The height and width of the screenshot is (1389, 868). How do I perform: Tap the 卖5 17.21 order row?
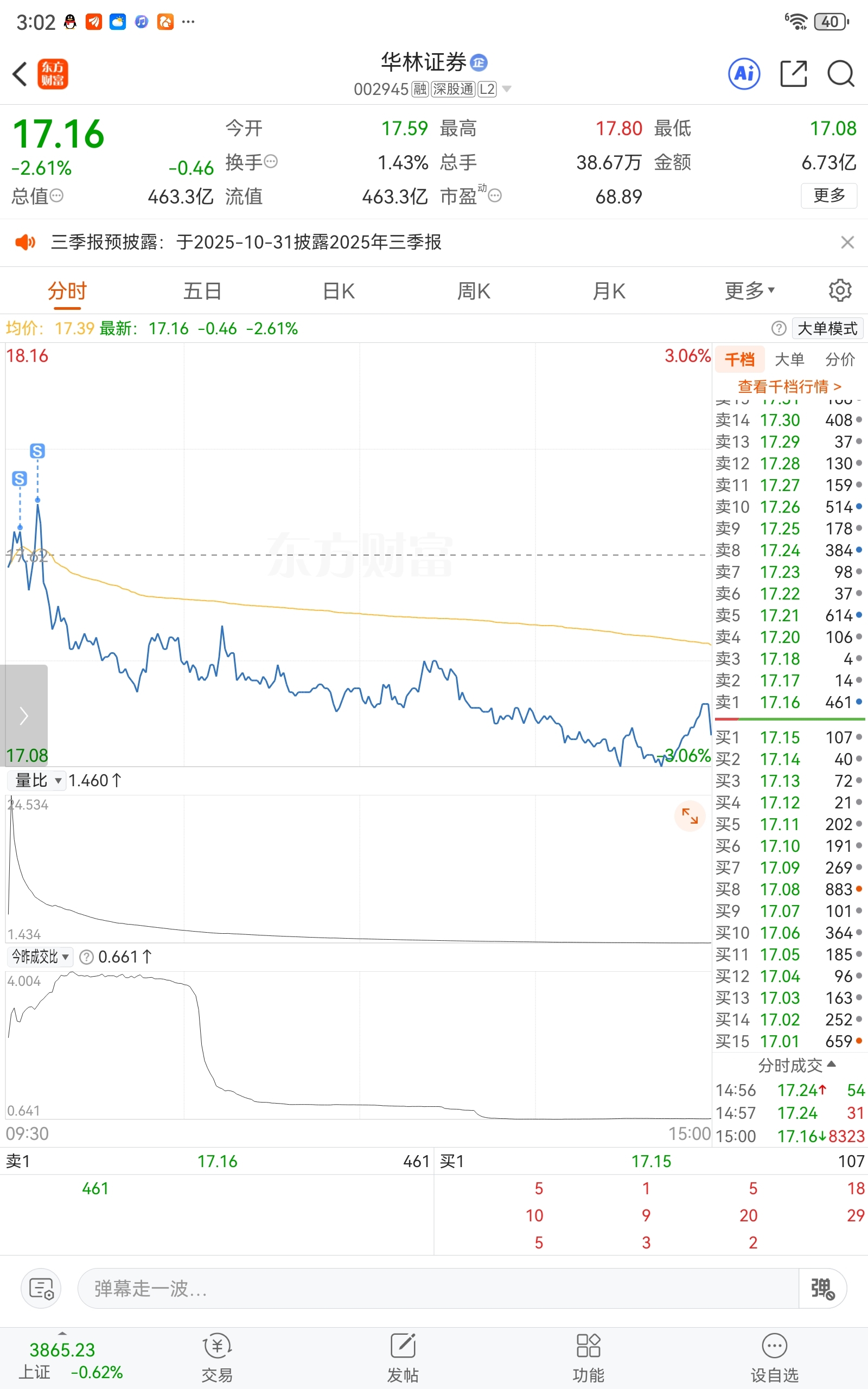pos(789,615)
